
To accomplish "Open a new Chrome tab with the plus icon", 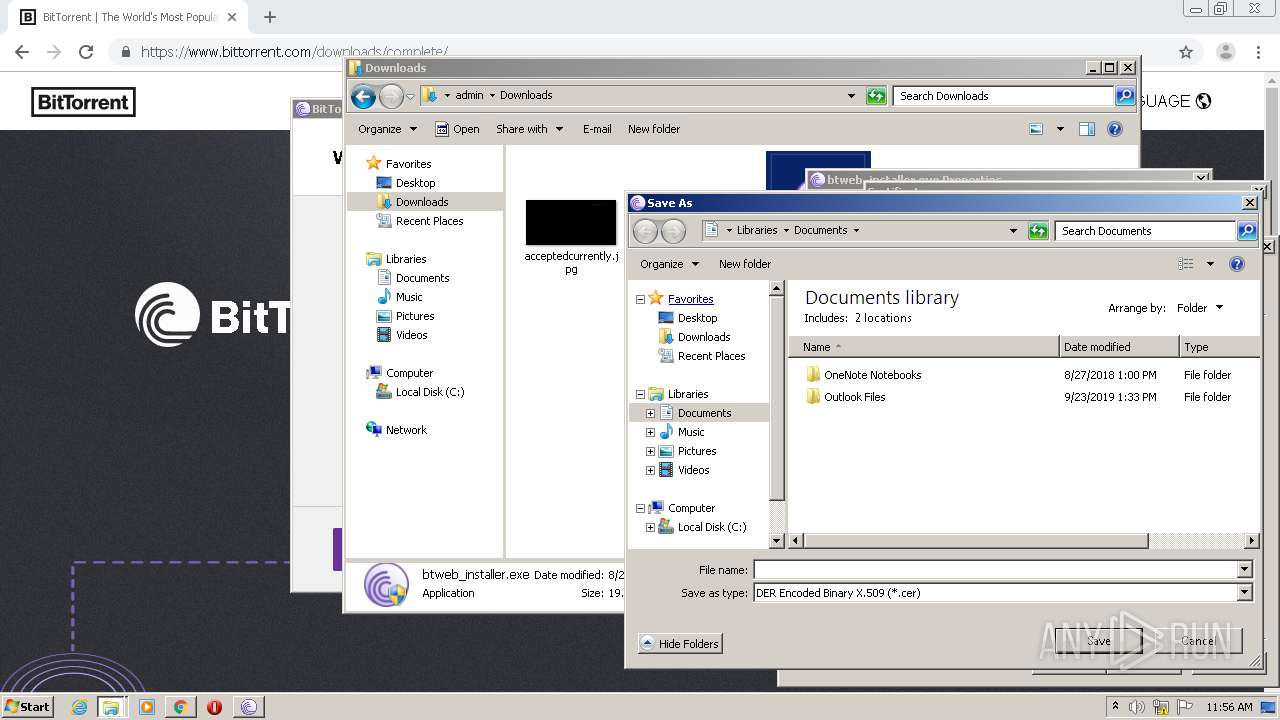I will [270, 17].
